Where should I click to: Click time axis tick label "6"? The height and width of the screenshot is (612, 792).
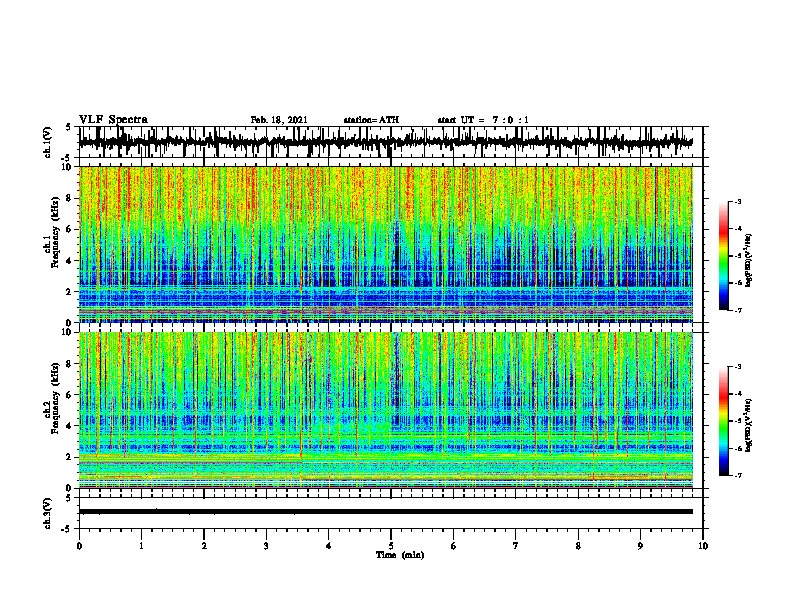454,546
